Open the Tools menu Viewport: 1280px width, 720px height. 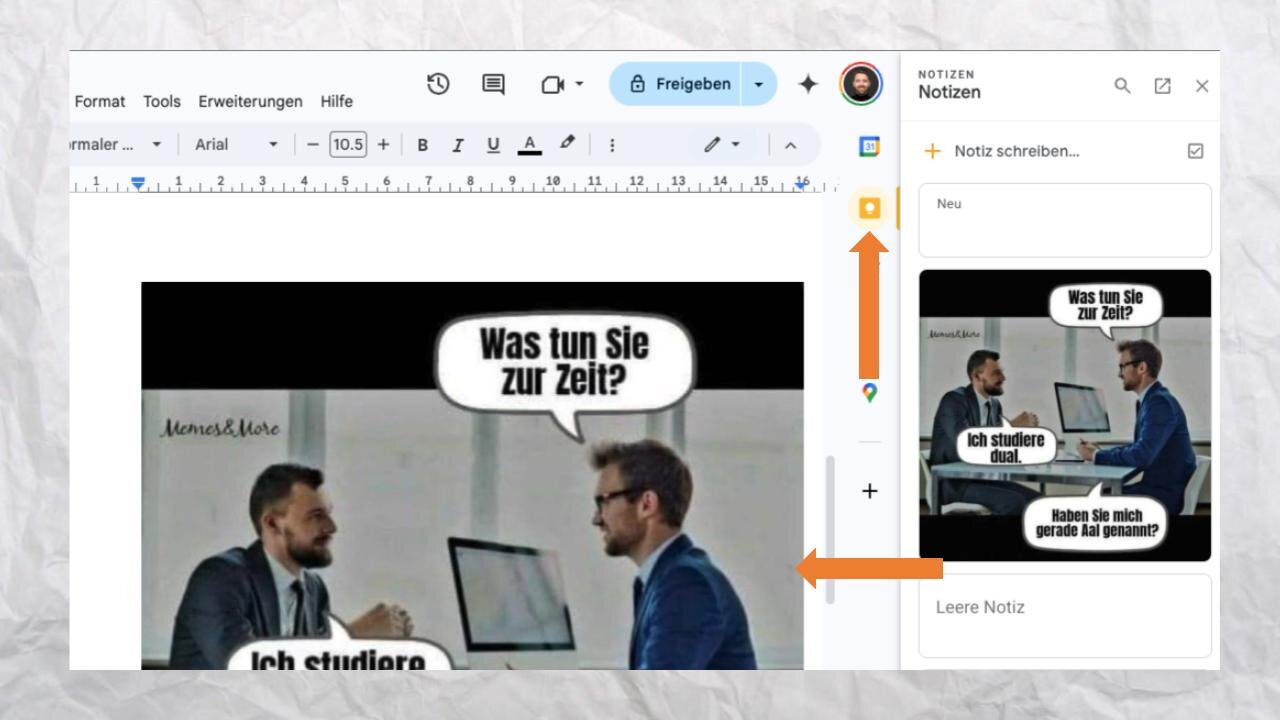tap(161, 101)
